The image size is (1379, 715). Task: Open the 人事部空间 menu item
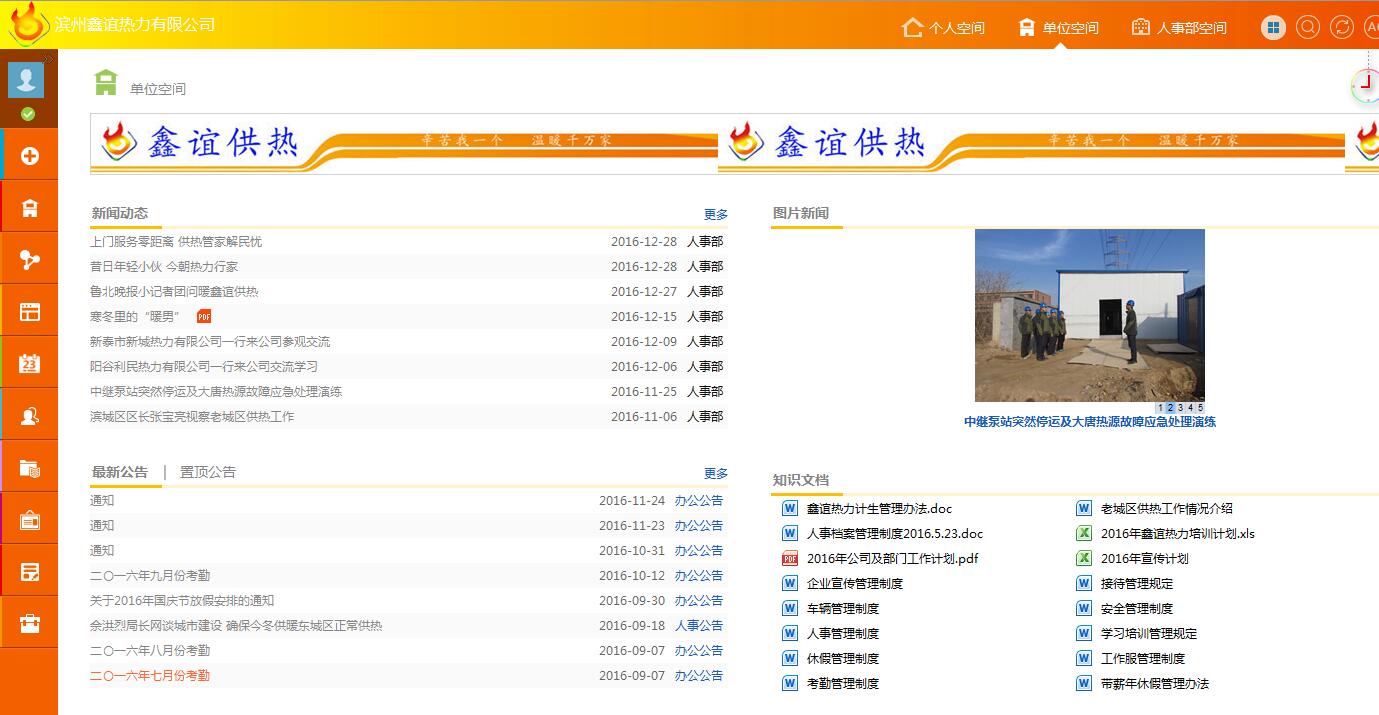[1180, 27]
